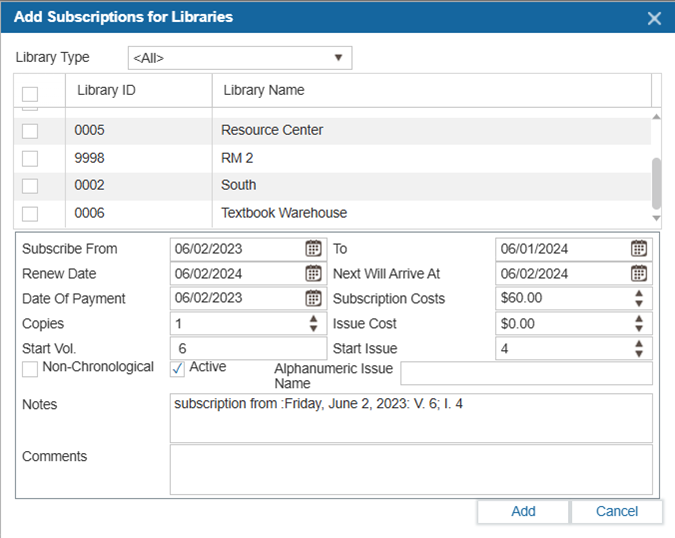The width and height of the screenshot is (675, 538).
Task: Check the Resource Center library checkbox
Action: coord(30,131)
